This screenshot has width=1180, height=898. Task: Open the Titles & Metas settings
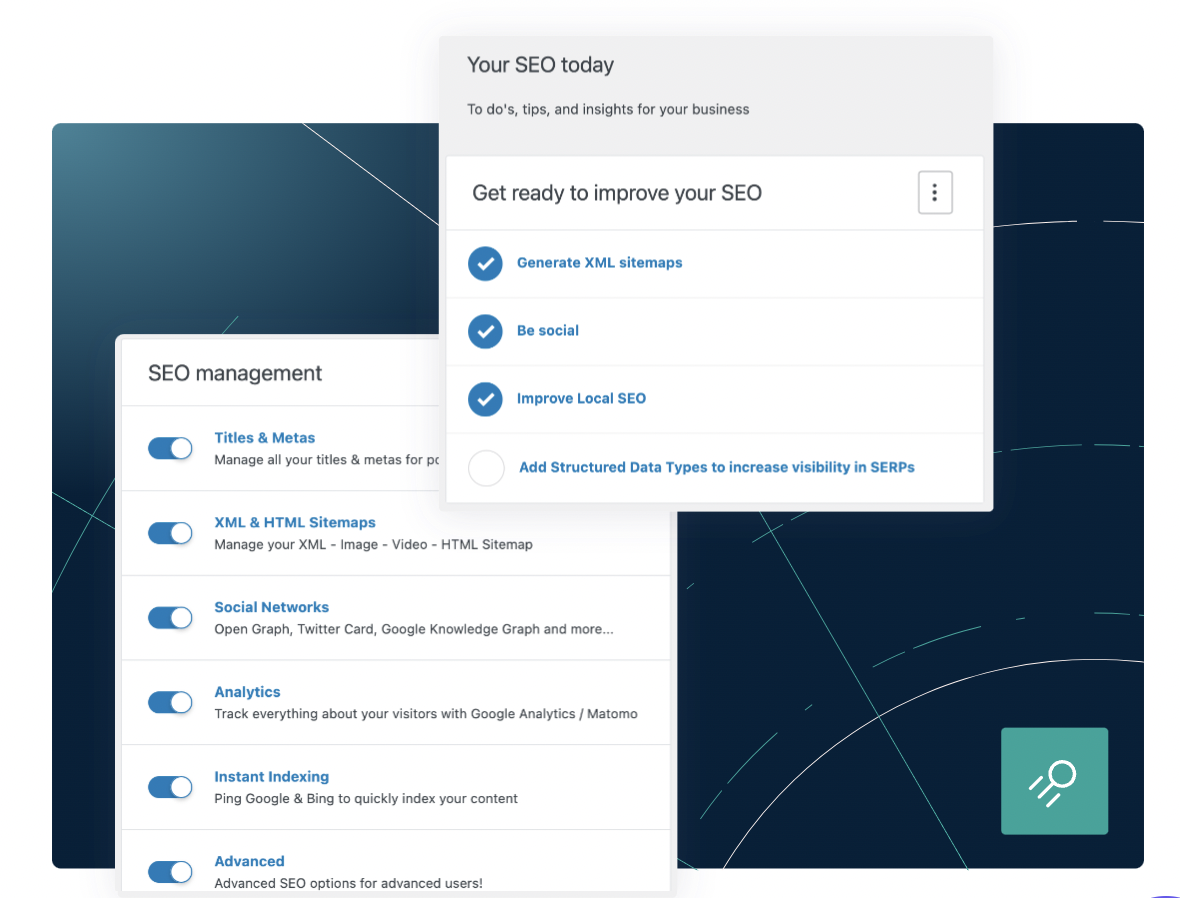pyautogui.click(x=264, y=437)
